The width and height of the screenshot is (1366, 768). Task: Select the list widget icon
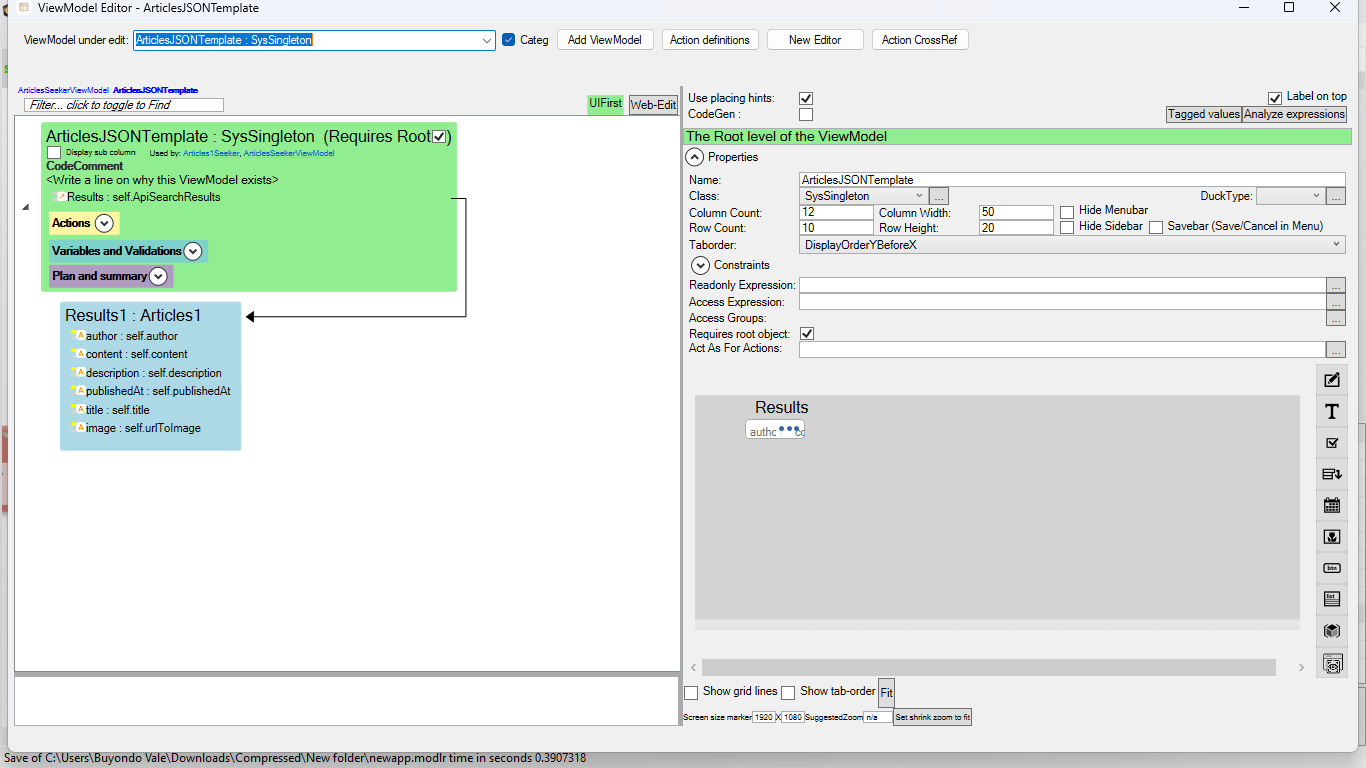click(x=1331, y=599)
